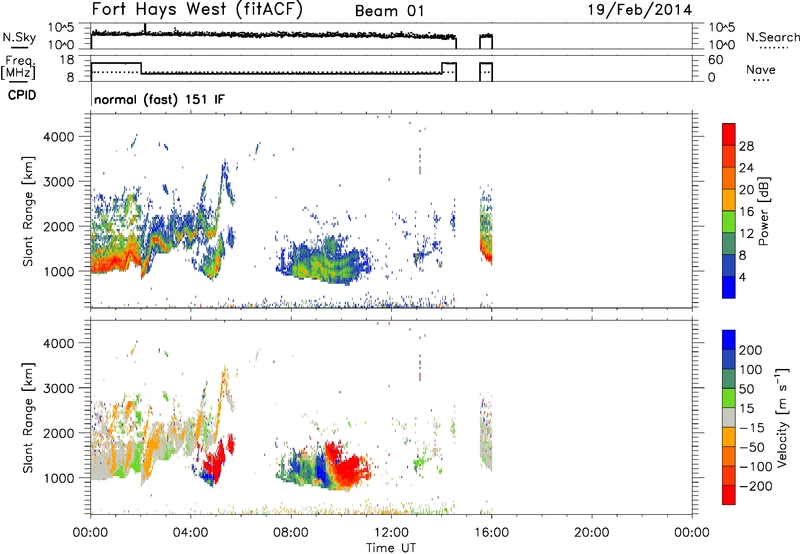Click the 'Power [dB]' colorbar title
Image resolution: width=800 pixels, height=554 pixels.
[763, 211]
